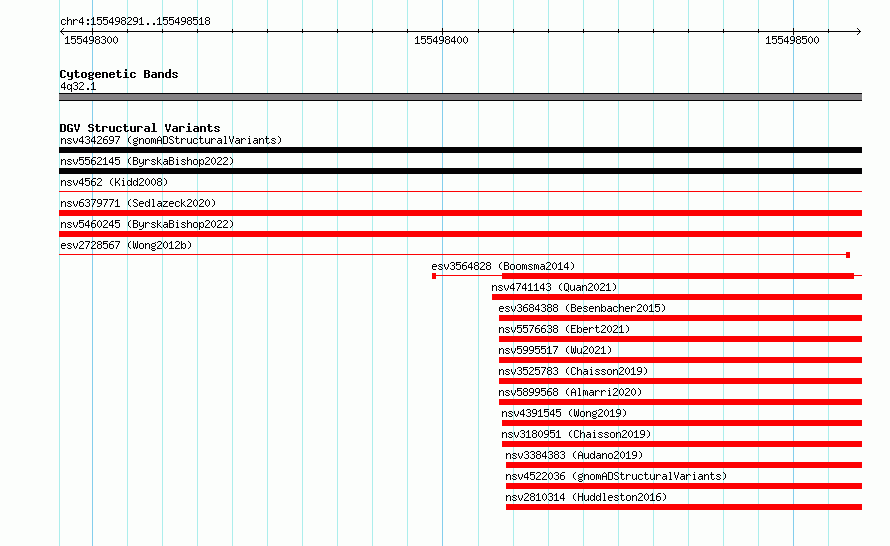Click the red bar under esv3564828 Boomsma2014

678,276
